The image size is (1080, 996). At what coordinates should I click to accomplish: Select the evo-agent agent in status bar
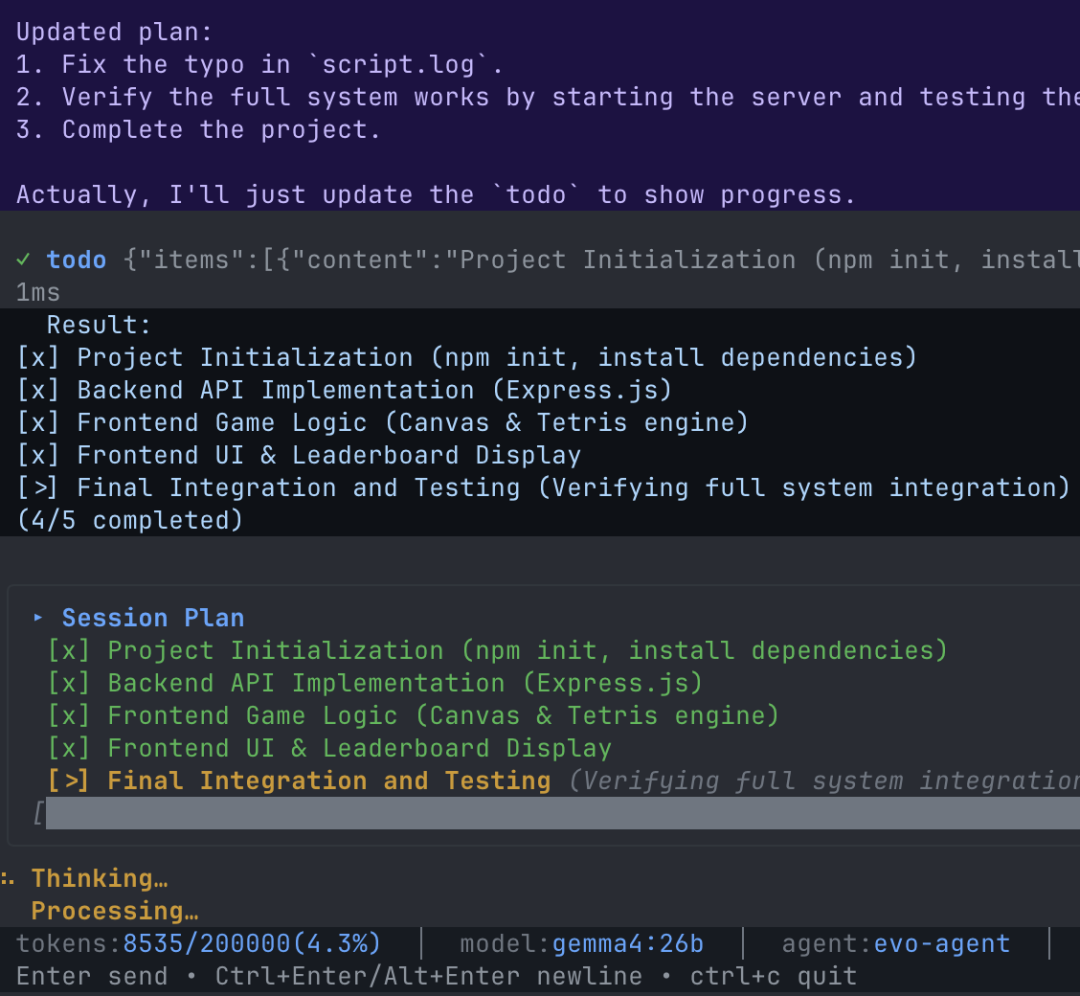coord(942,944)
